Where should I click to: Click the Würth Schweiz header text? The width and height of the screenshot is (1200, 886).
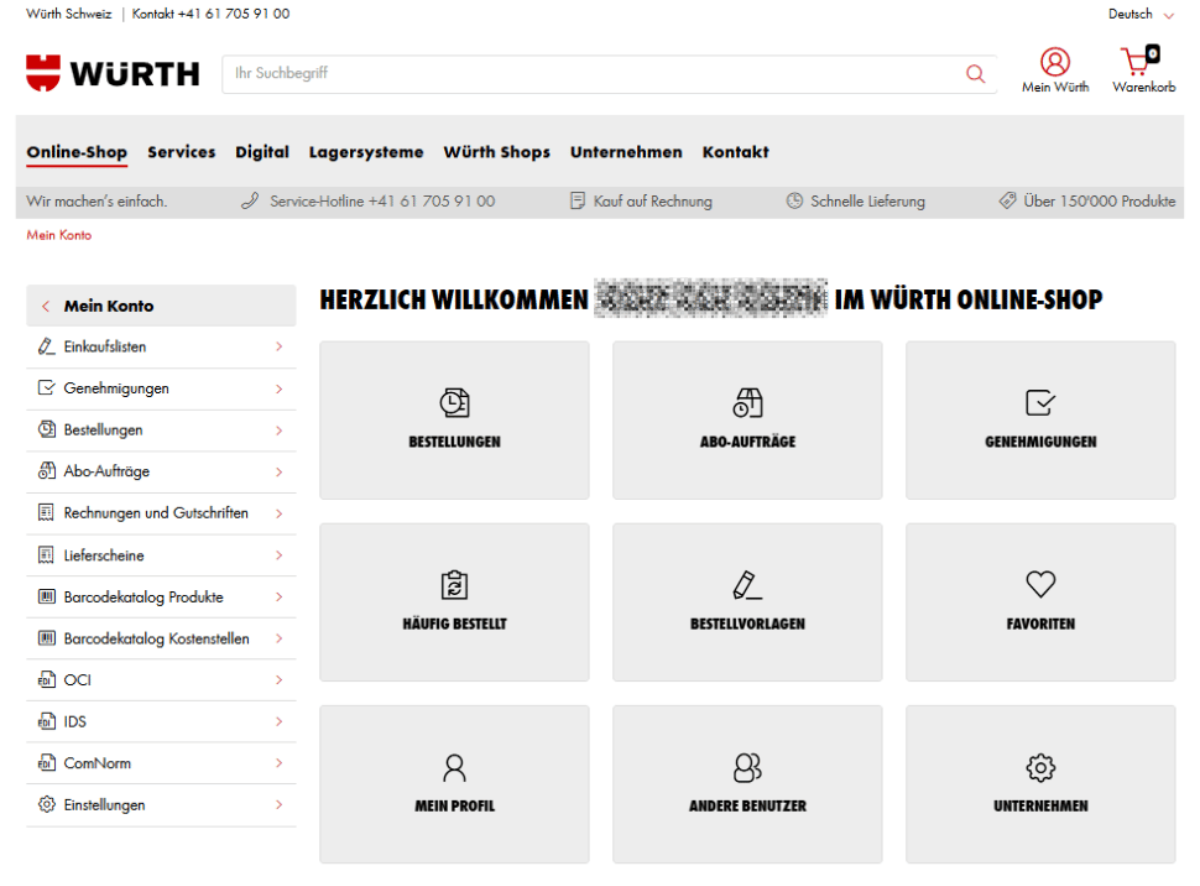click(69, 14)
